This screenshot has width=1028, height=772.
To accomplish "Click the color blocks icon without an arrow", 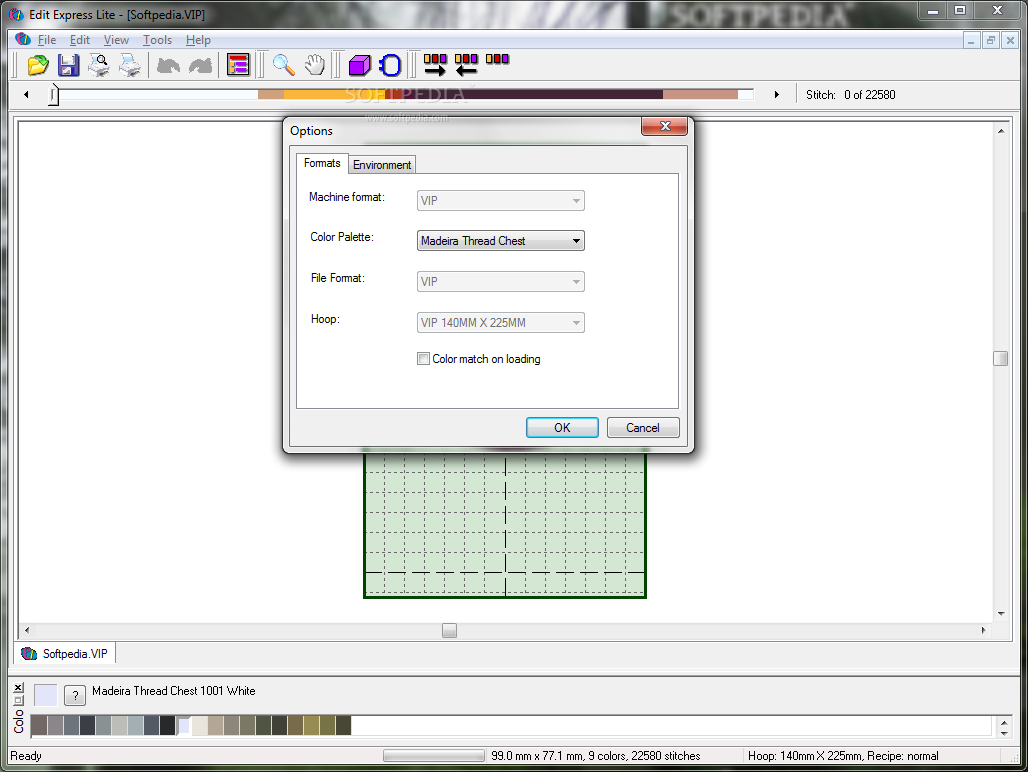I will pyautogui.click(x=497, y=59).
